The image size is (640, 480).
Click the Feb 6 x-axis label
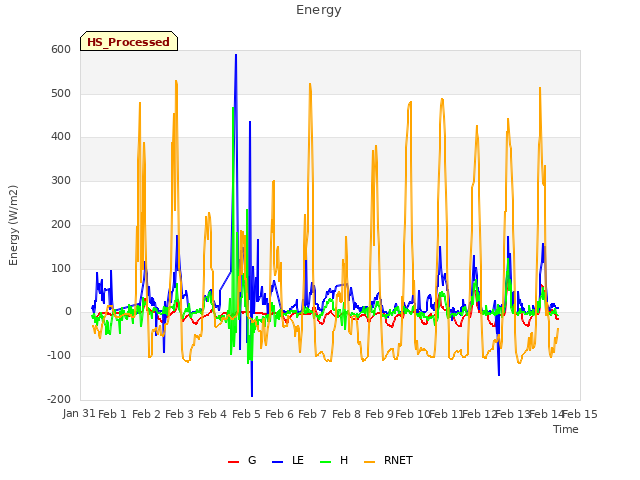point(279,414)
